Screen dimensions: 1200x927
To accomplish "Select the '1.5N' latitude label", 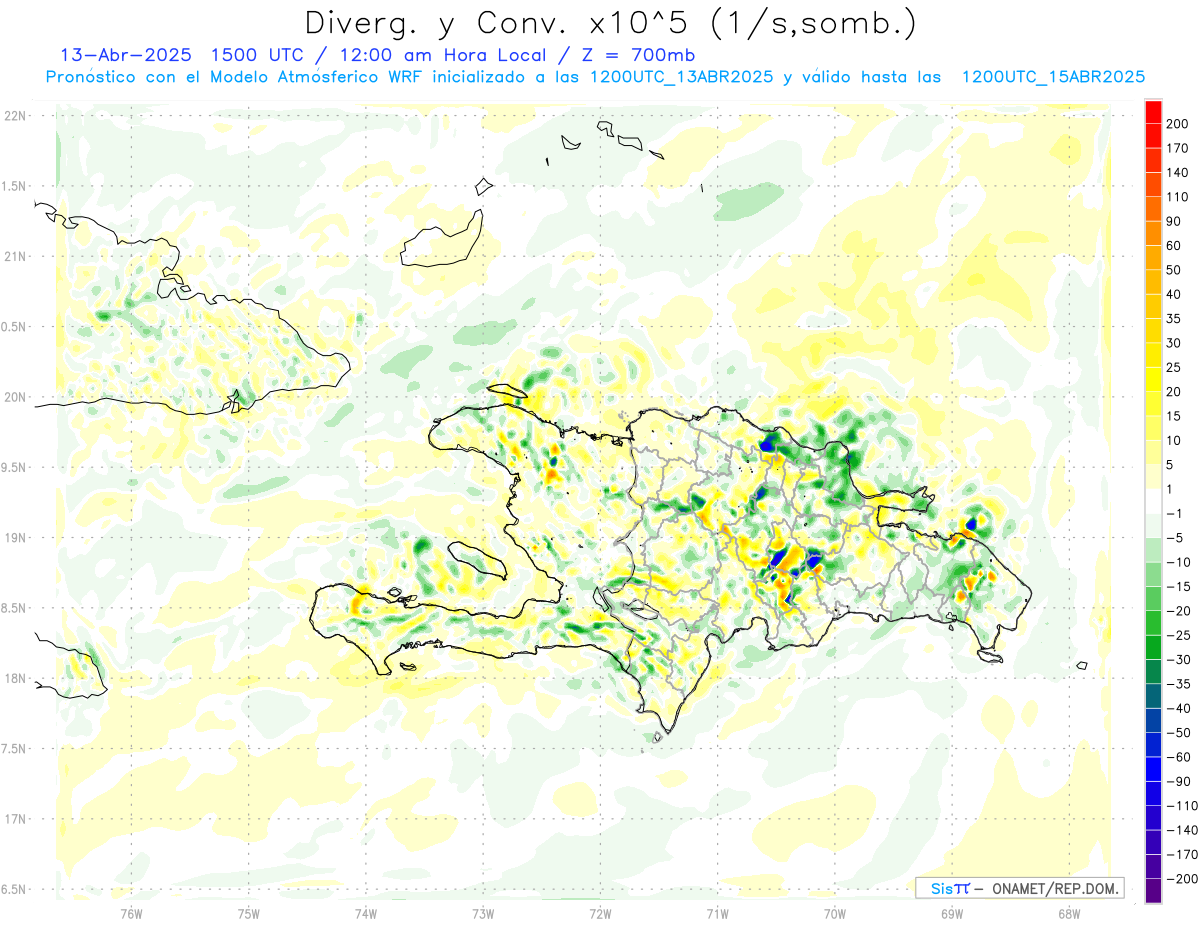I will point(14,186).
